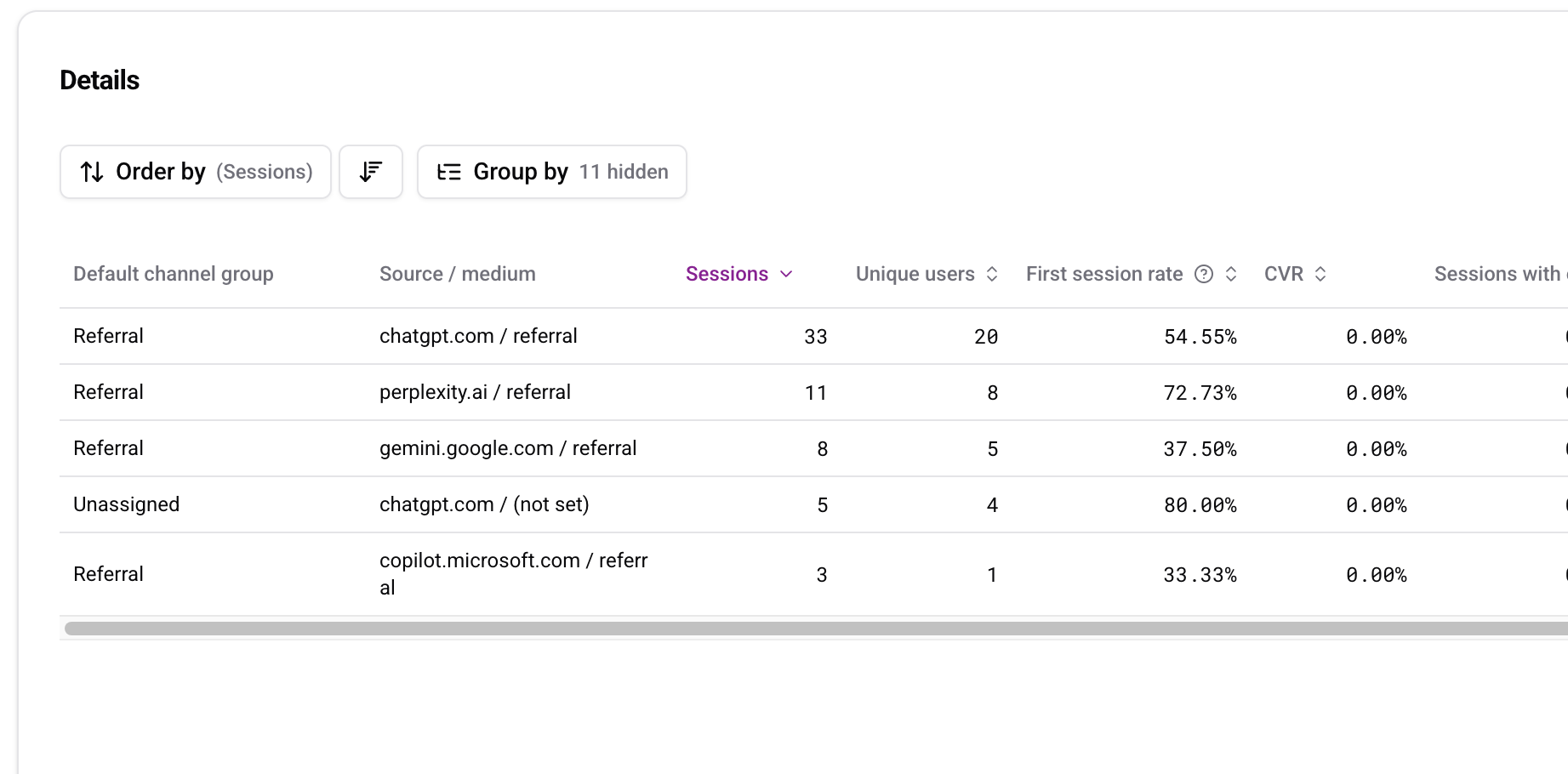Click the Unique users sort arrows icon
The width and height of the screenshot is (1568, 774).
[992, 274]
